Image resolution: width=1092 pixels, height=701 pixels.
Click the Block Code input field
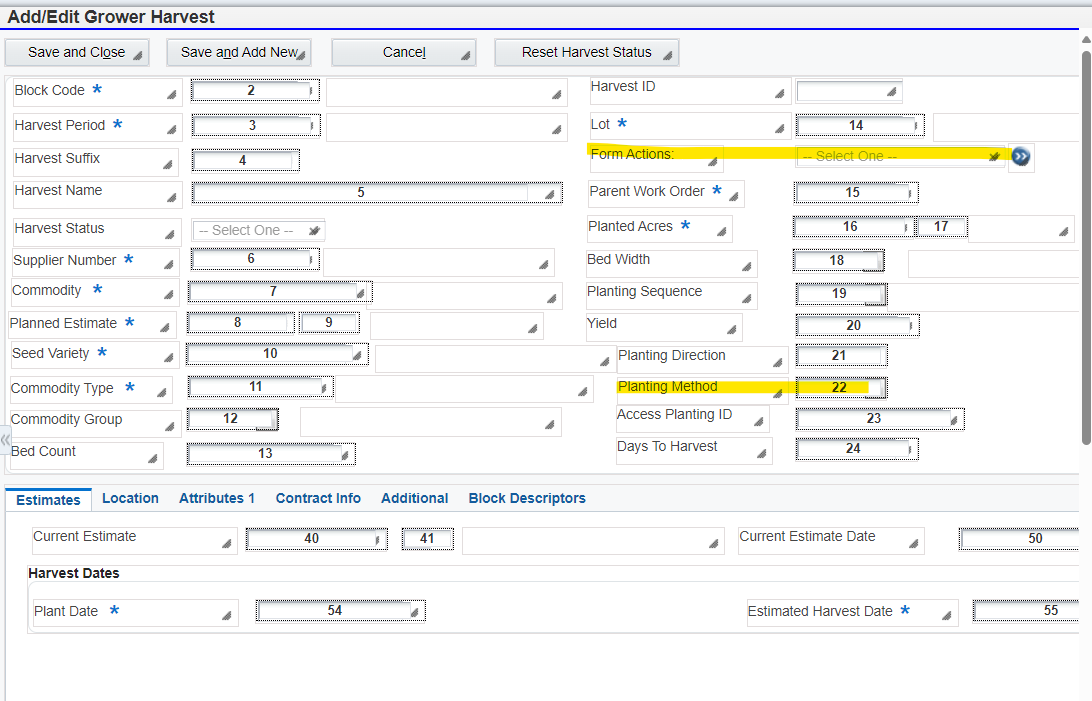pyautogui.click(x=256, y=90)
